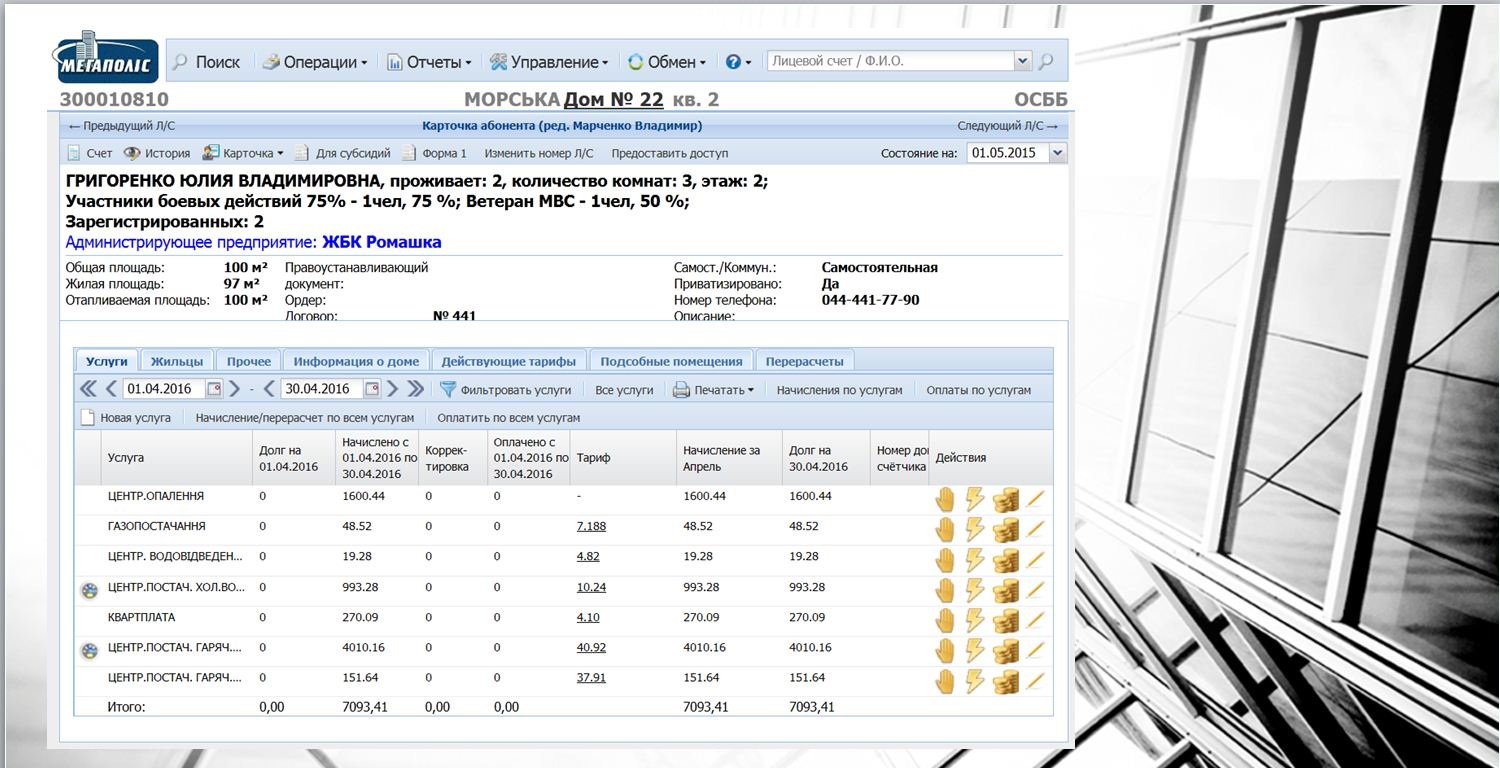Click the hand icon in КВАРТПЛАТА row
Image resolution: width=1500 pixels, height=768 pixels.
(945, 620)
